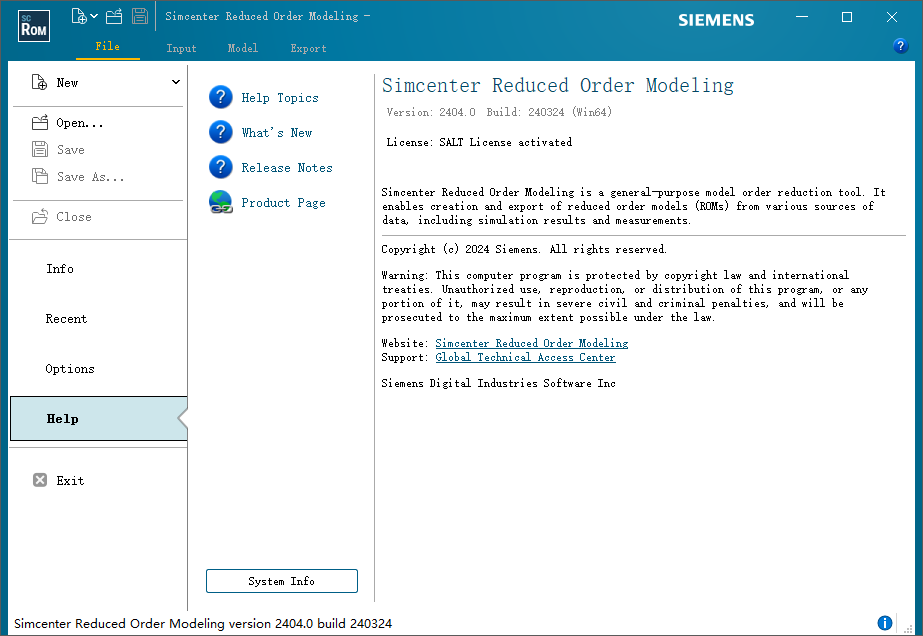This screenshot has width=923, height=636.
Task: Click the info icon in status bar
Action: (x=885, y=623)
